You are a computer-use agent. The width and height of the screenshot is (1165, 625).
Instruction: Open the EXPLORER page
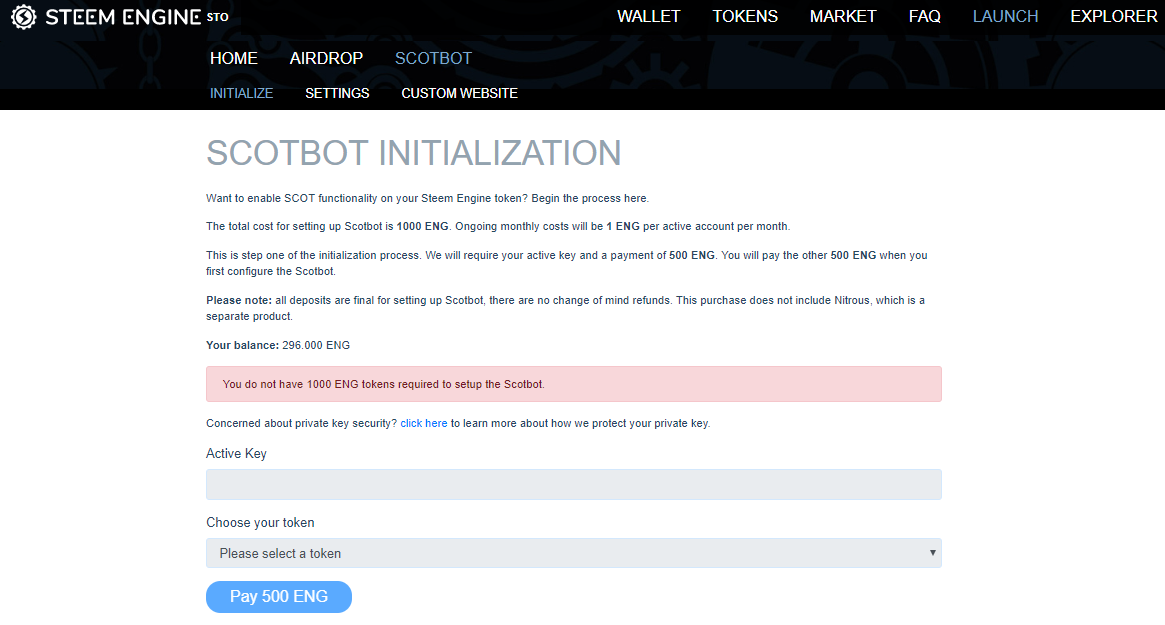(1113, 16)
